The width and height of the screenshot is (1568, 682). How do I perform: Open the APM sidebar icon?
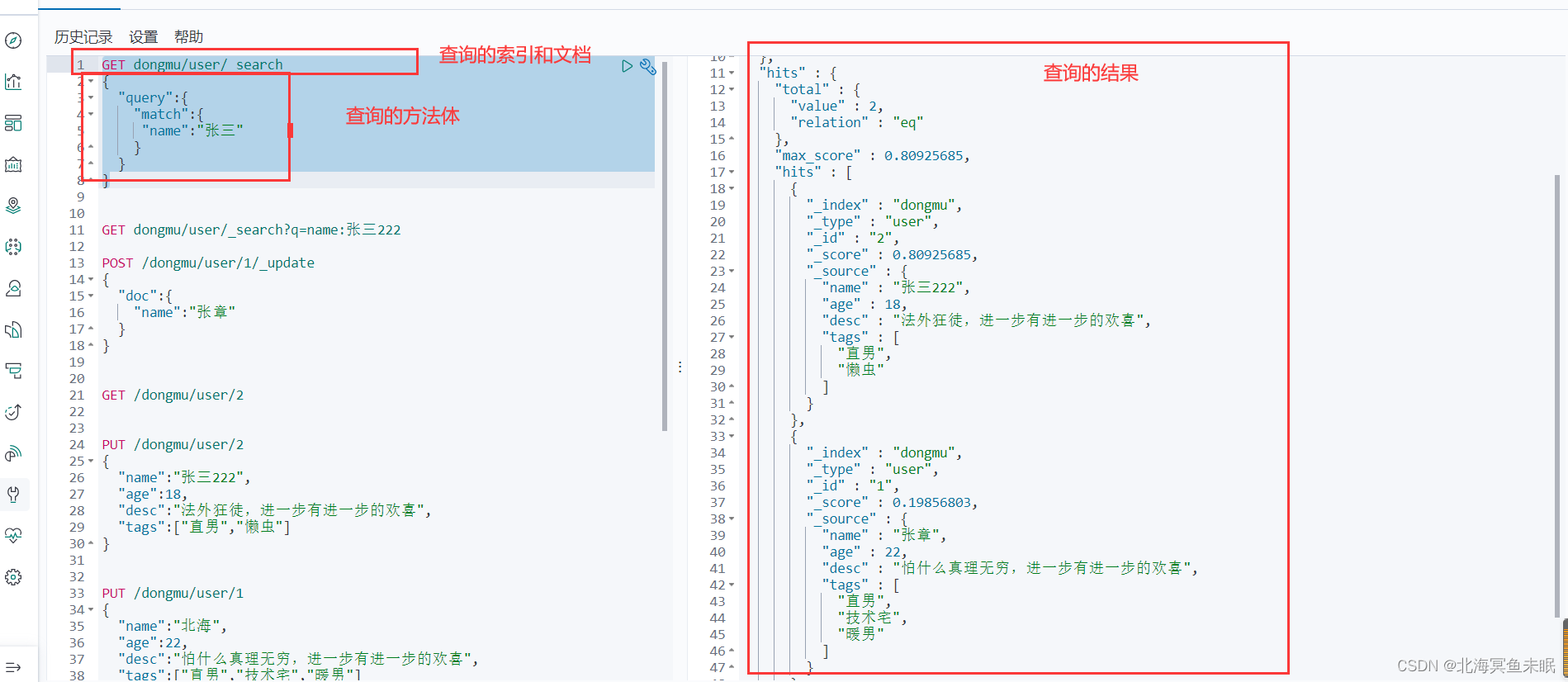[x=13, y=371]
